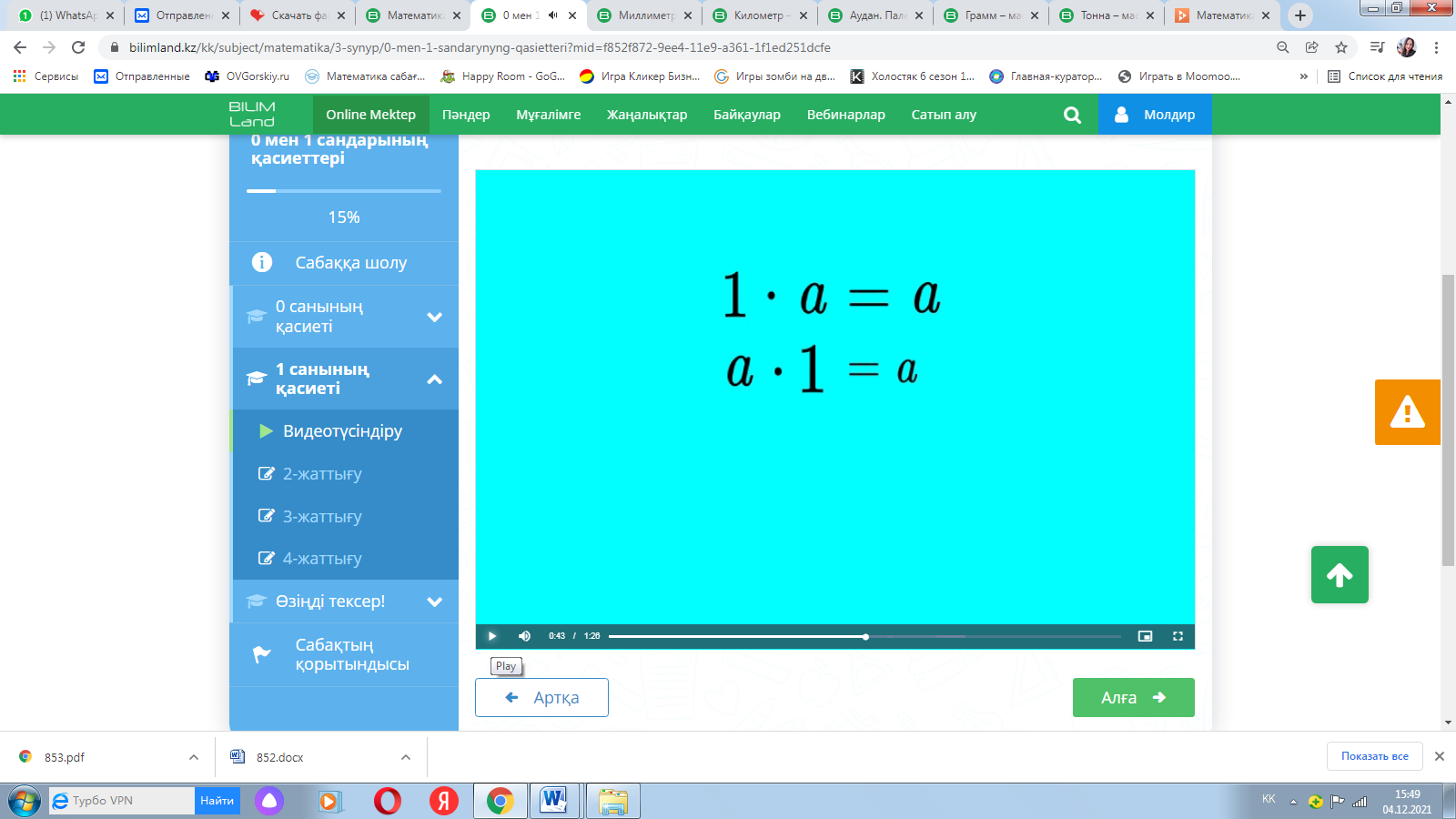Open the Отправленные bookmark

[142, 76]
